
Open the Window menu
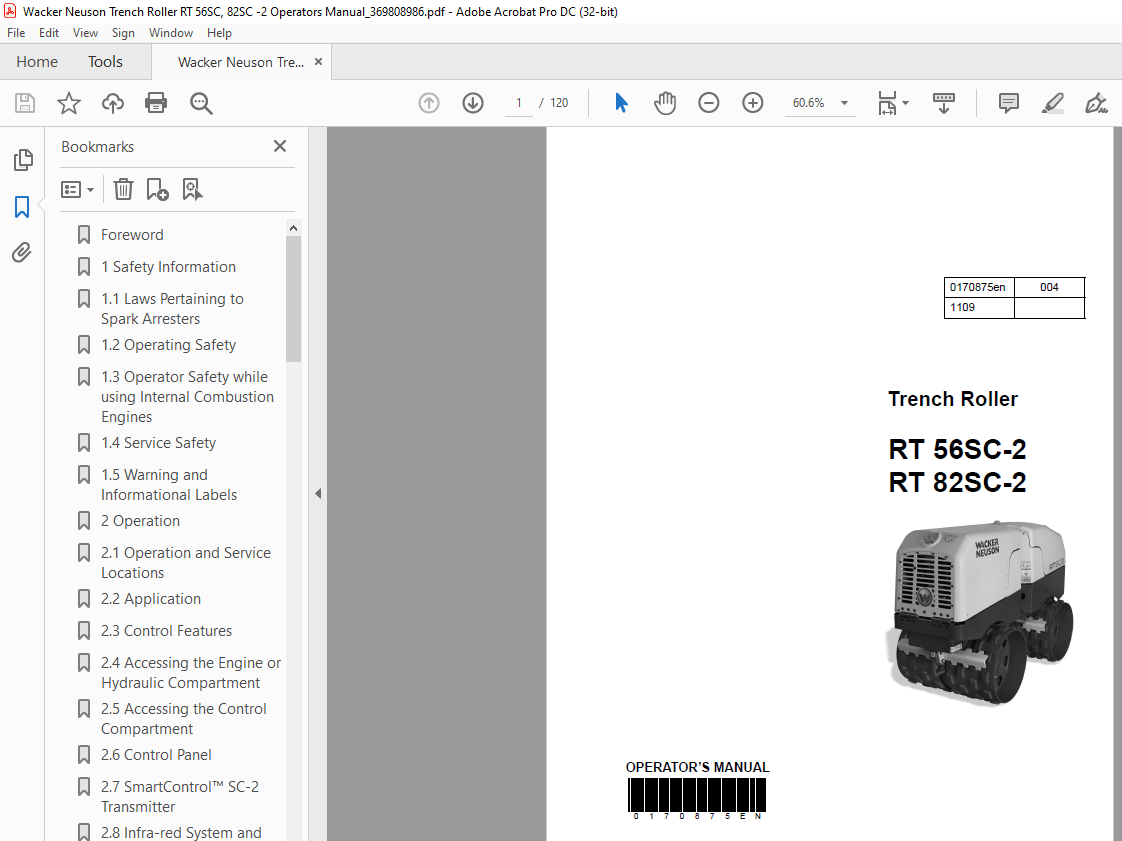pos(170,33)
